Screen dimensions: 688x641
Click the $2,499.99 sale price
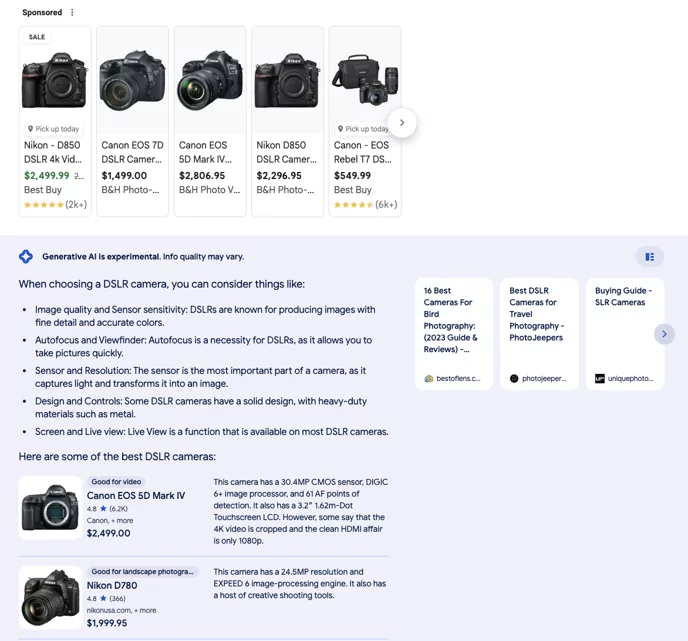coord(47,175)
